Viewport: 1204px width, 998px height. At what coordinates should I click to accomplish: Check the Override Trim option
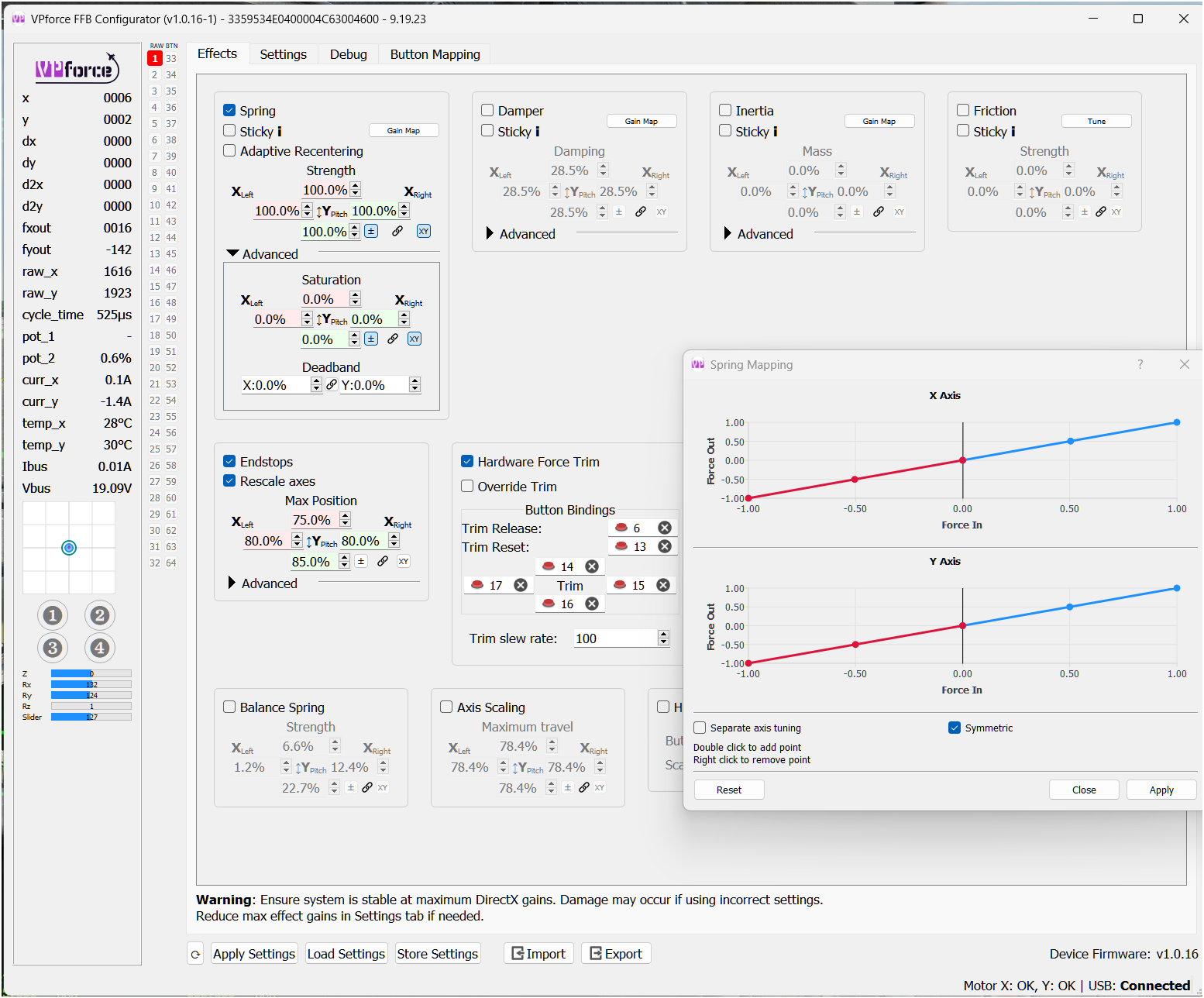tap(467, 486)
